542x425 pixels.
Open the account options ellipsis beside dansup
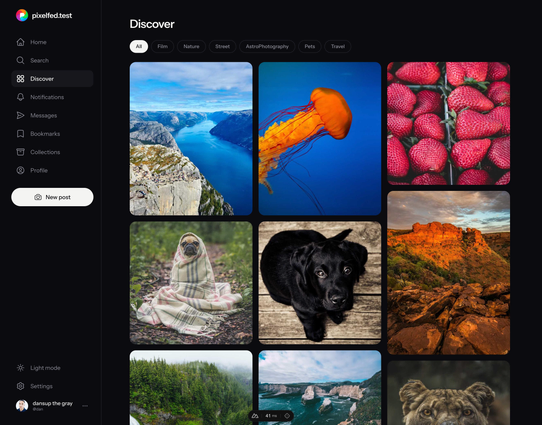click(x=85, y=406)
